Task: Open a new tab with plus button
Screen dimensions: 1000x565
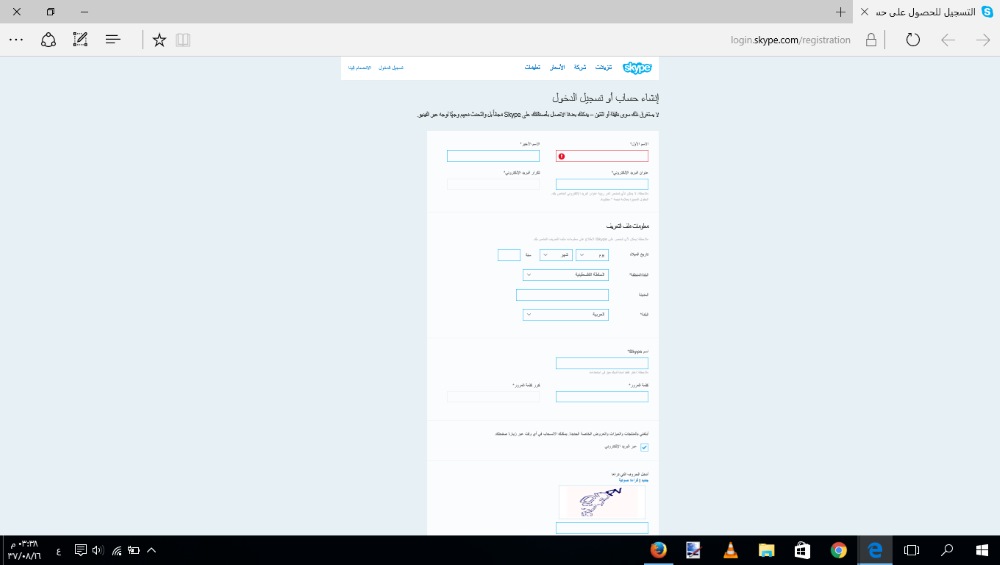Action: (841, 12)
